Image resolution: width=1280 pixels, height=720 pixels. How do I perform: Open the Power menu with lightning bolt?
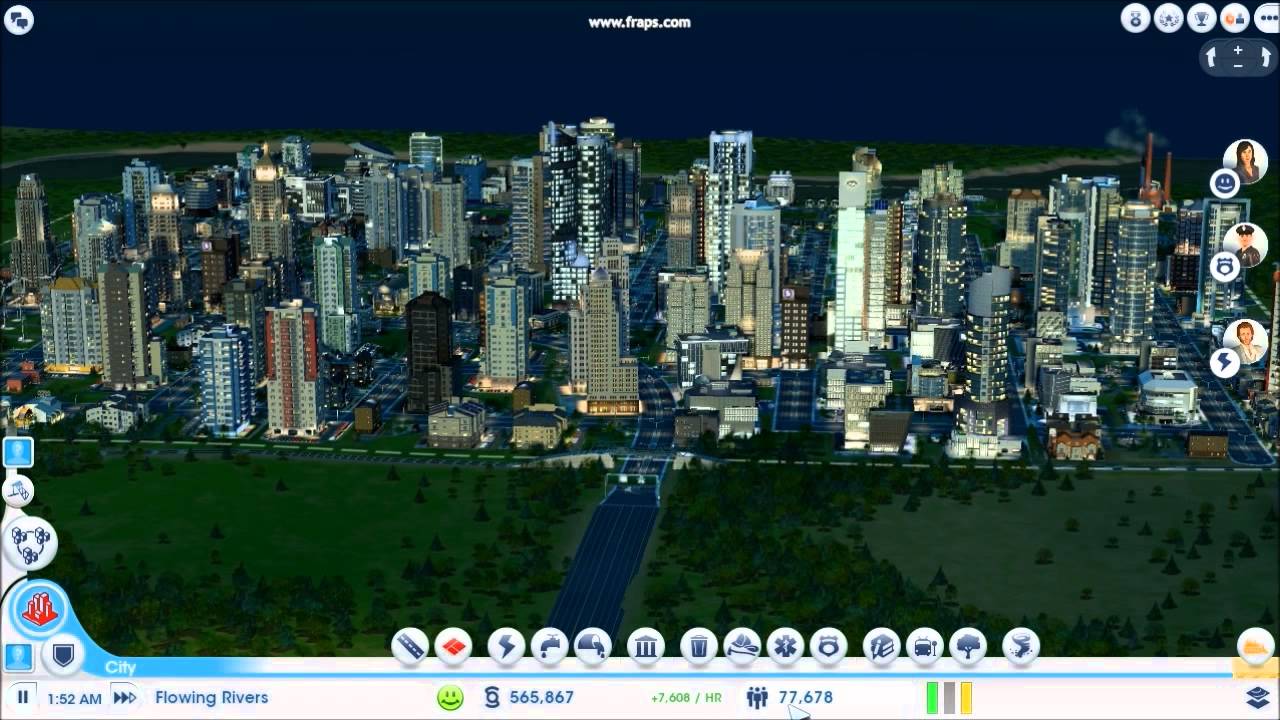coord(506,647)
